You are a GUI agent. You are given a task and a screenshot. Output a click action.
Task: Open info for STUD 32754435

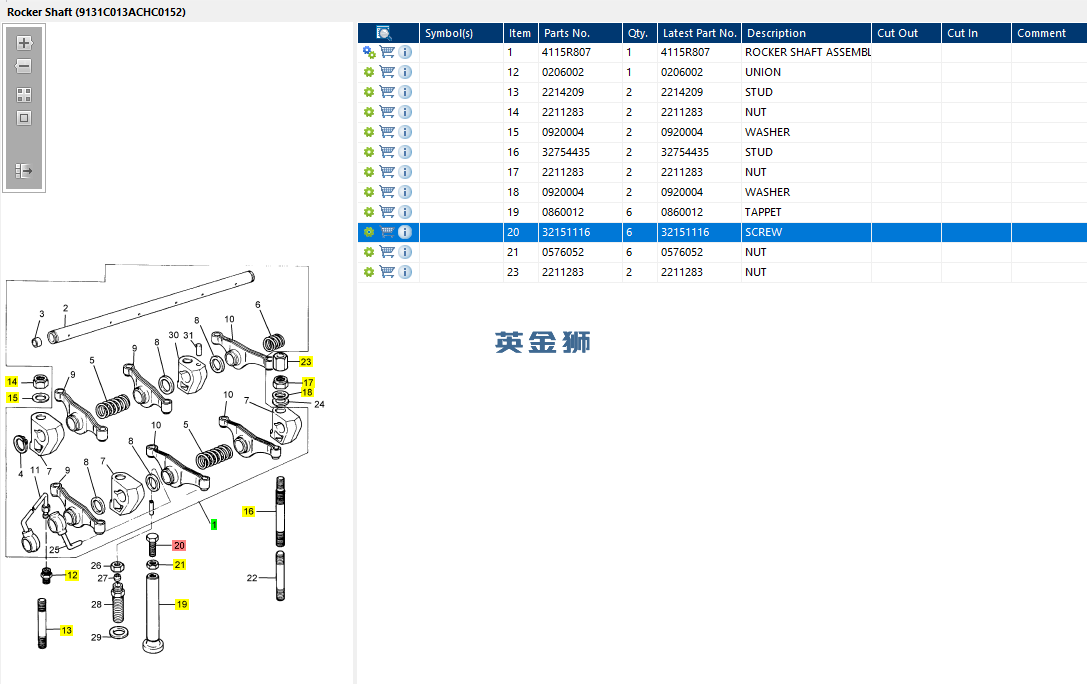(x=406, y=152)
